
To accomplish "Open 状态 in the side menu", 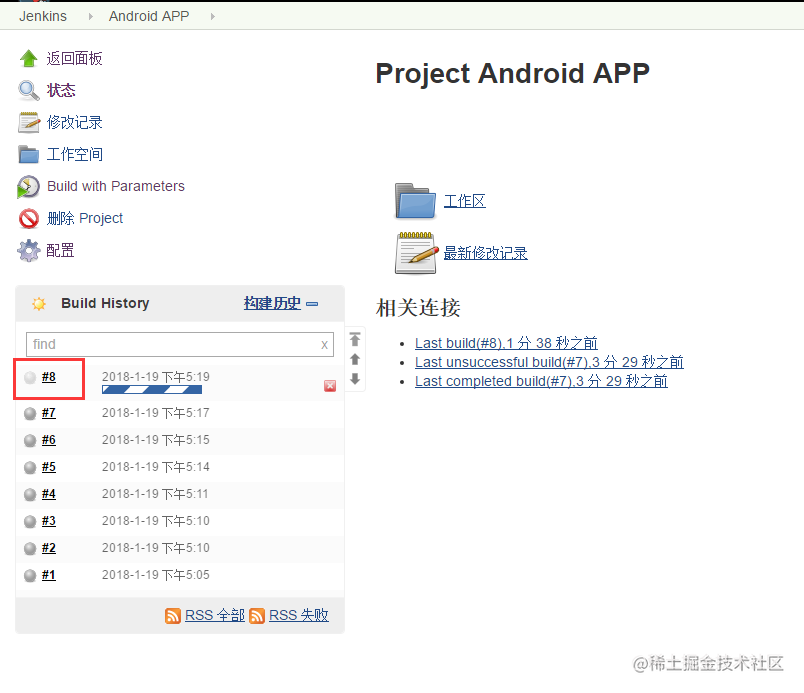I will pyautogui.click(x=61, y=90).
